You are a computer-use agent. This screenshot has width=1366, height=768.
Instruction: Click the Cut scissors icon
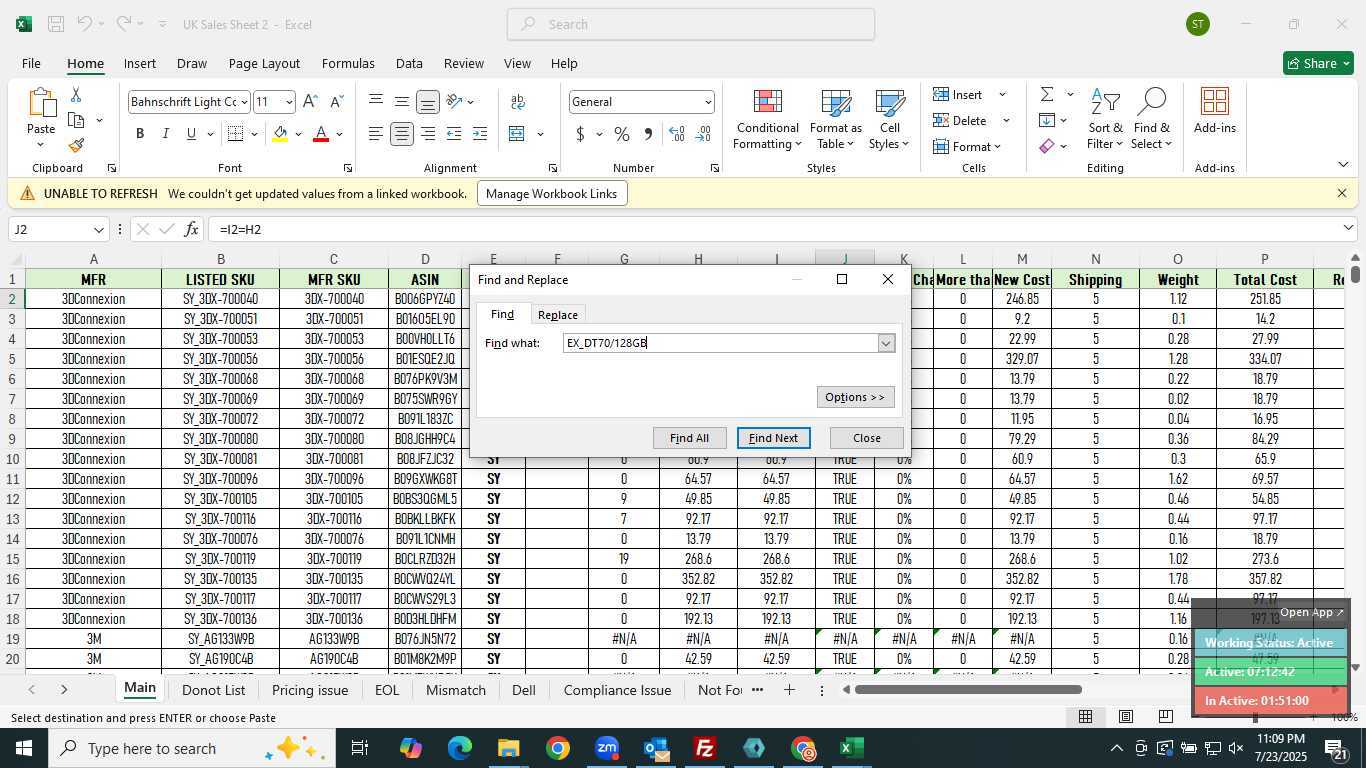click(x=76, y=95)
